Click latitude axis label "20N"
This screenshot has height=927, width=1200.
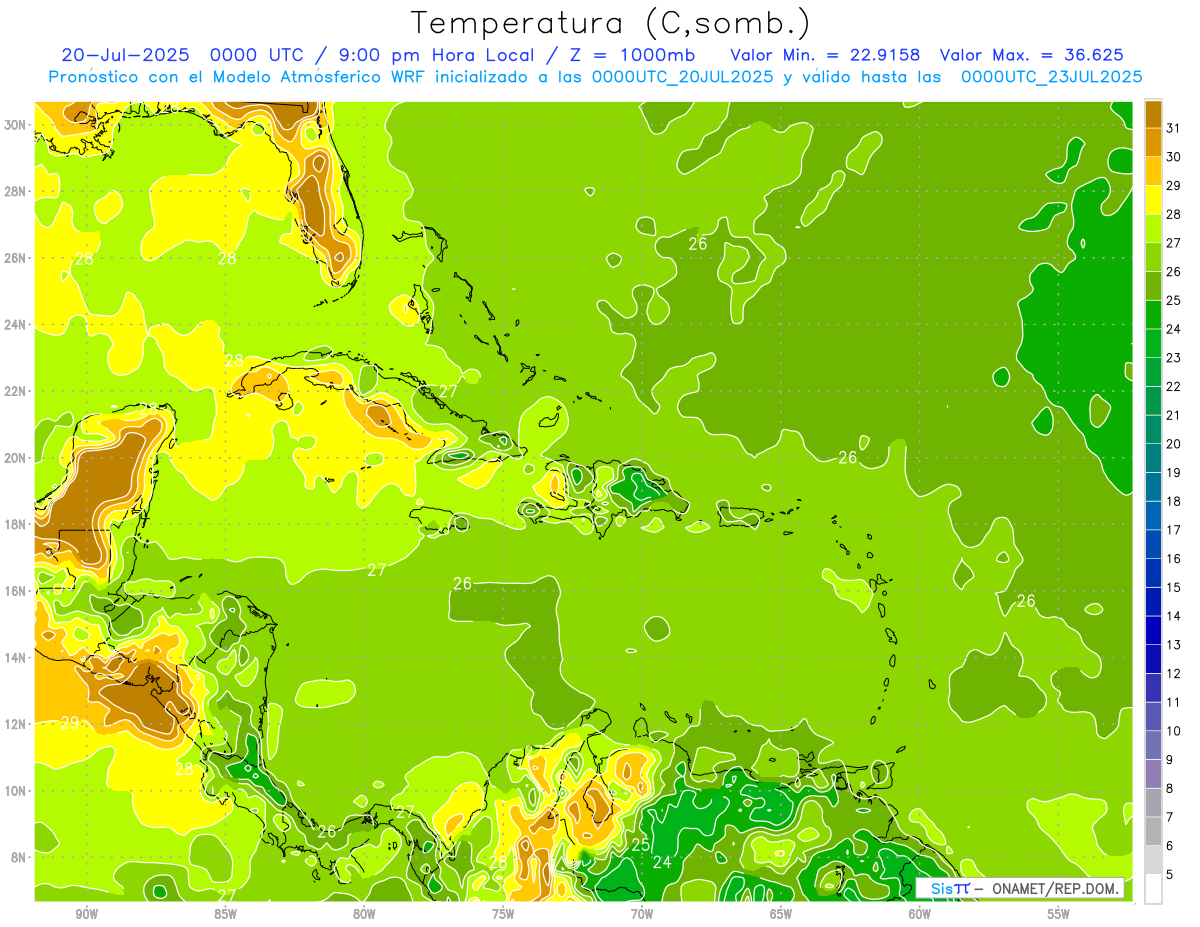click(17, 458)
